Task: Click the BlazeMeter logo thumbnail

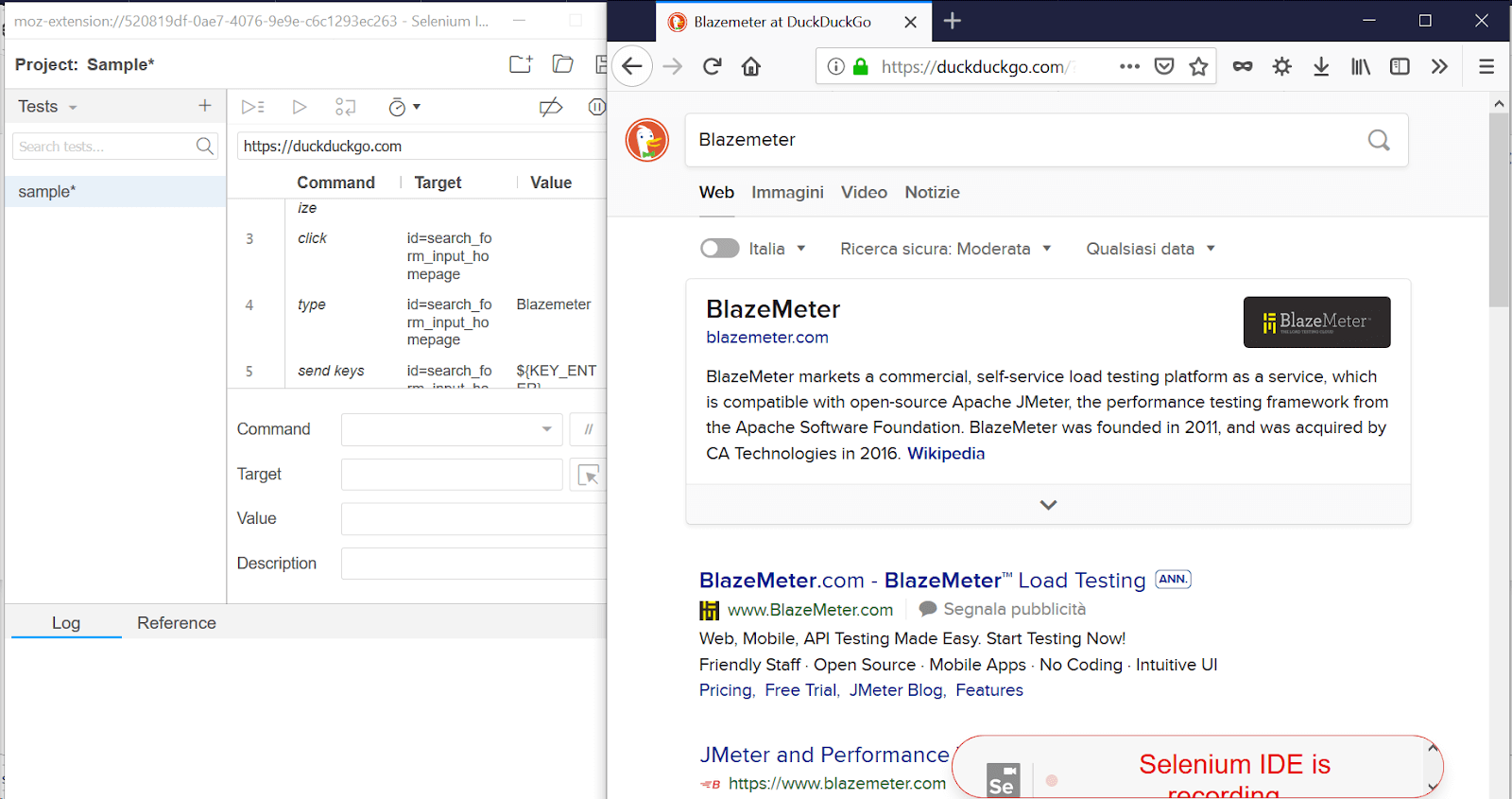Action: [x=1316, y=322]
